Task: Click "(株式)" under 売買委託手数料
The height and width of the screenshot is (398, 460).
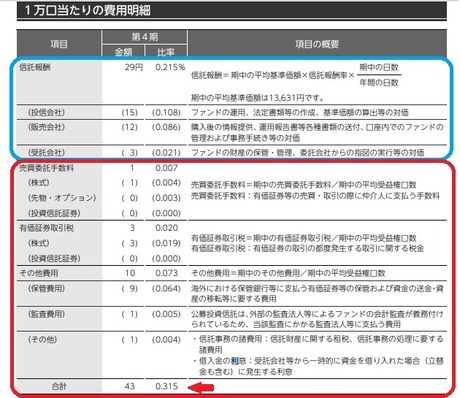Action: tap(39, 183)
